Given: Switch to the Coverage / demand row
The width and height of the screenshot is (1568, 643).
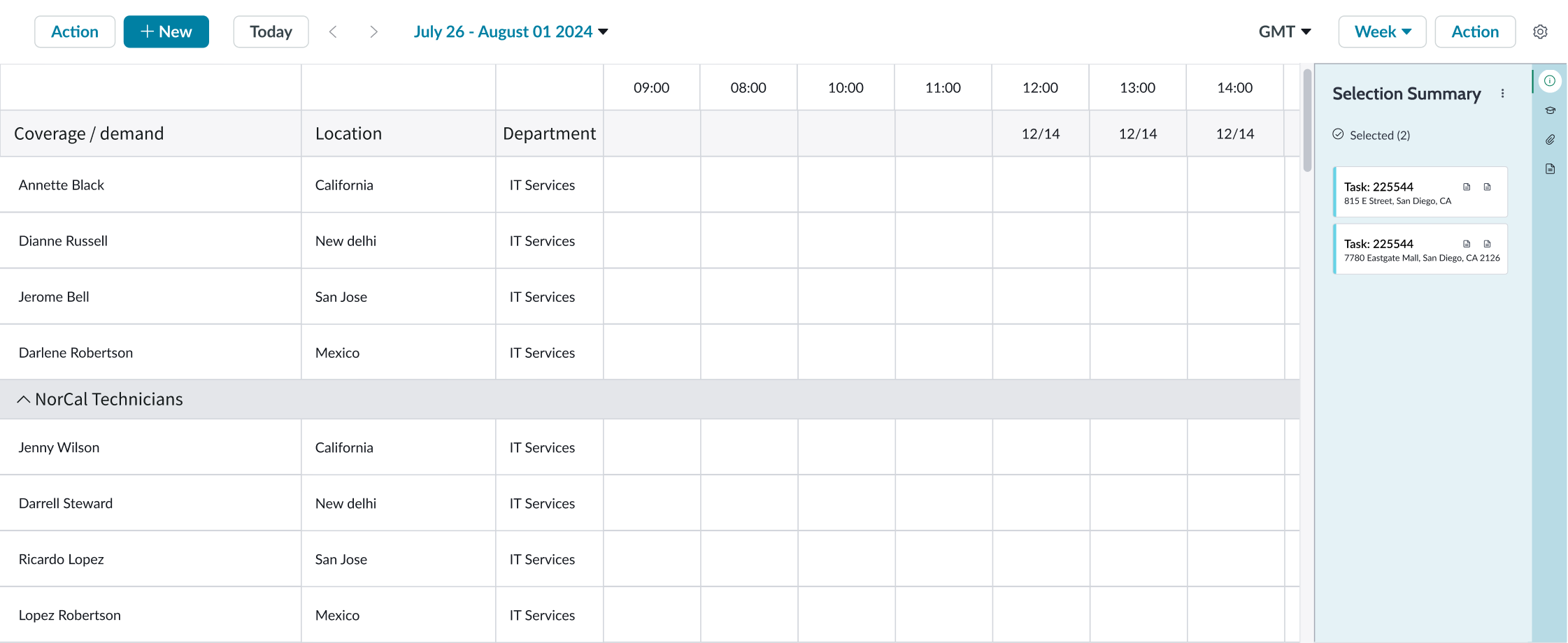Looking at the screenshot, I should [x=90, y=133].
